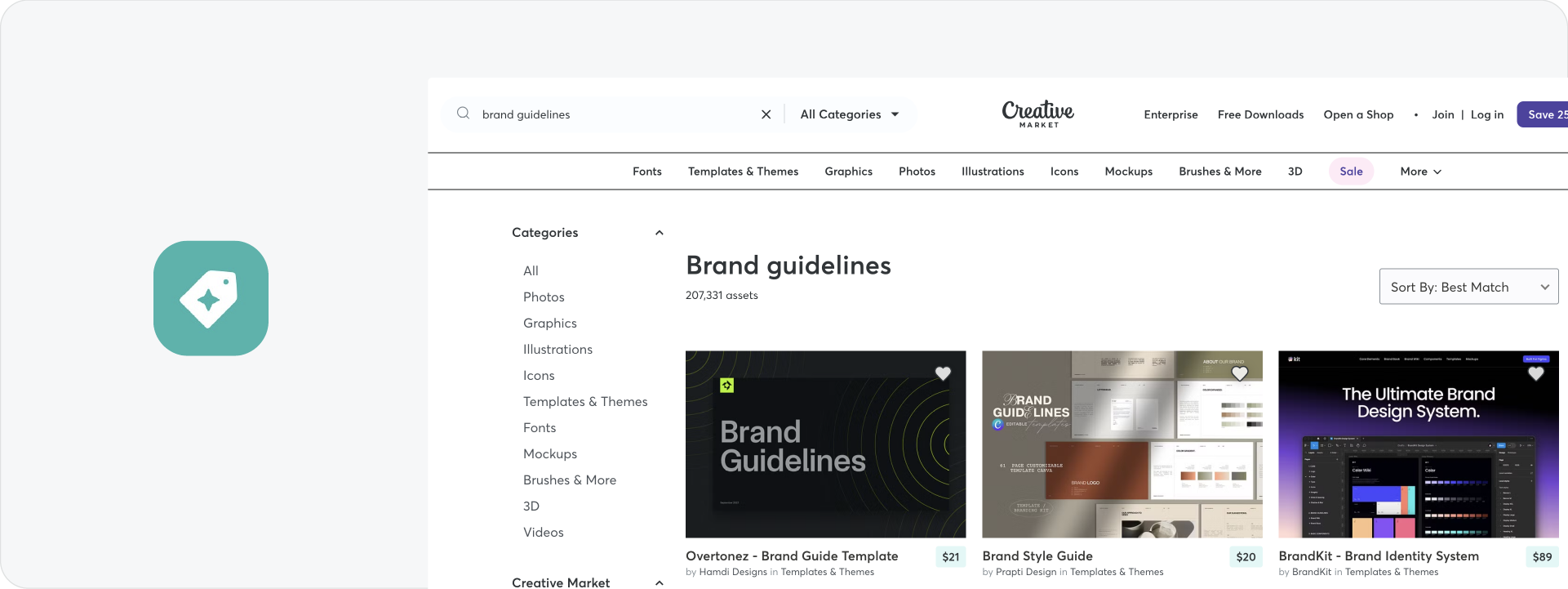Open the All Categories dropdown
This screenshot has height=589, width=1568.
pos(850,114)
